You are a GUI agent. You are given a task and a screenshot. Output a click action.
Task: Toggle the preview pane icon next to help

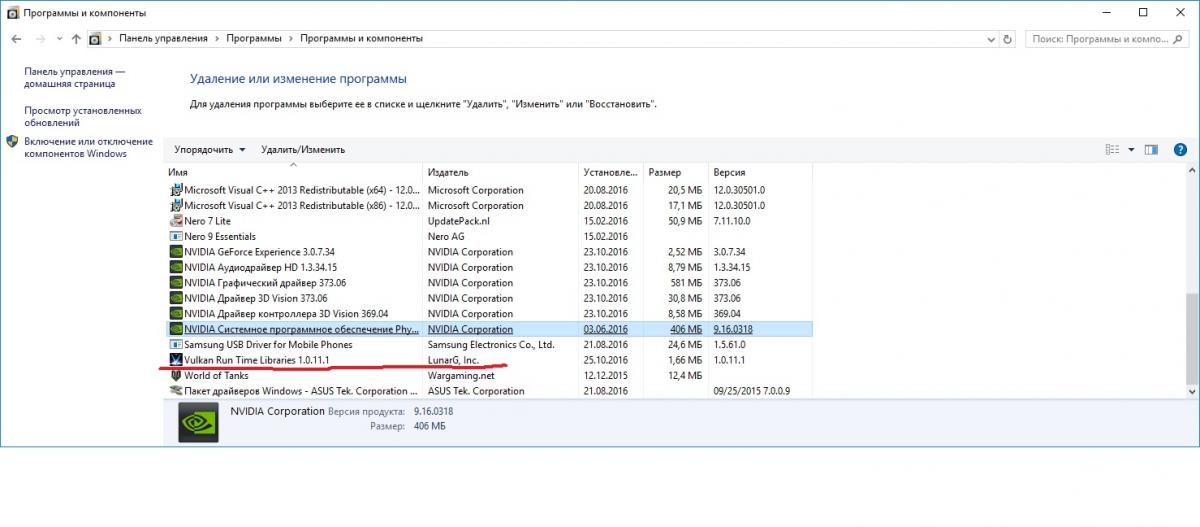(x=1151, y=149)
